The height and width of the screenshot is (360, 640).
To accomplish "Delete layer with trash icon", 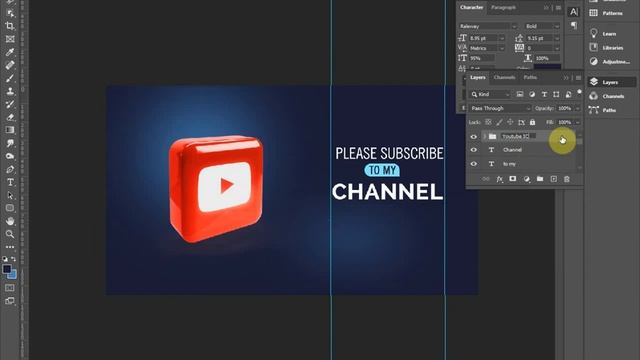I will point(567,179).
